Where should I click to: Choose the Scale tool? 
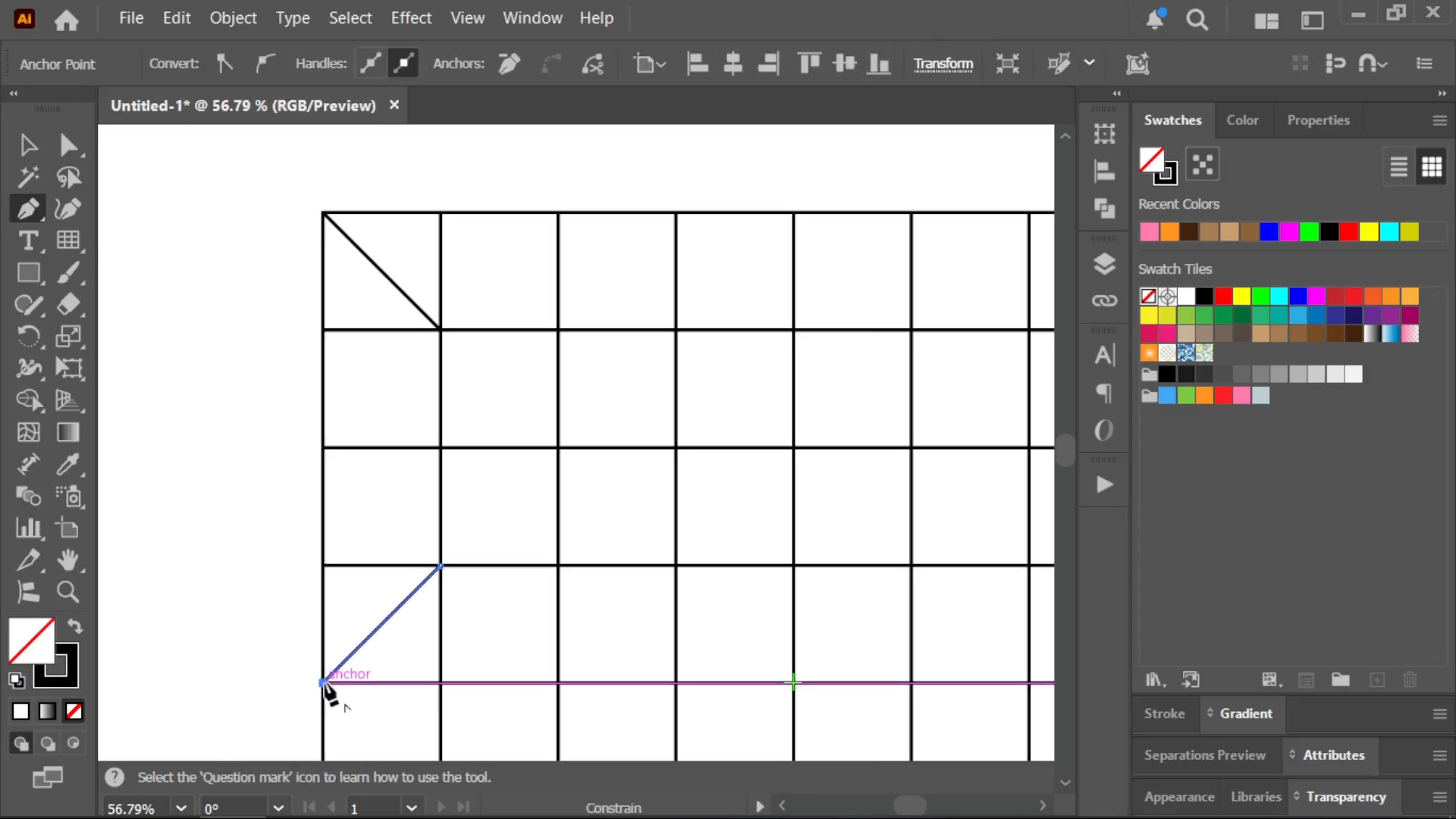click(x=68, y=336)
